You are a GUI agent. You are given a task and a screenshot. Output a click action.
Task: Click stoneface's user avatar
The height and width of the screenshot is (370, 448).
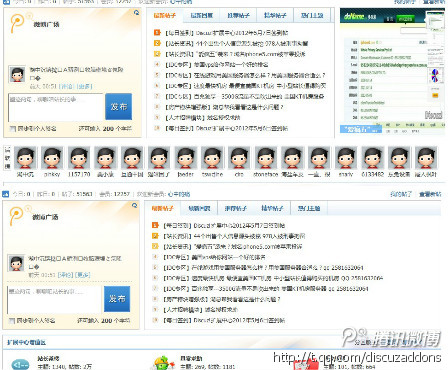266,158
